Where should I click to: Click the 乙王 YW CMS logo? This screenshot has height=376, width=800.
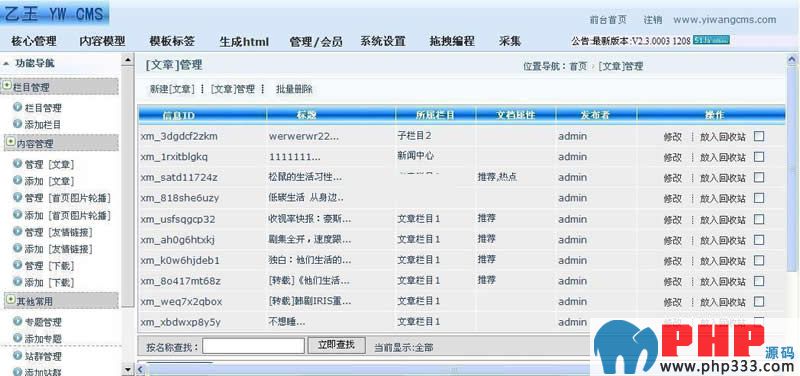click(55, 14)
